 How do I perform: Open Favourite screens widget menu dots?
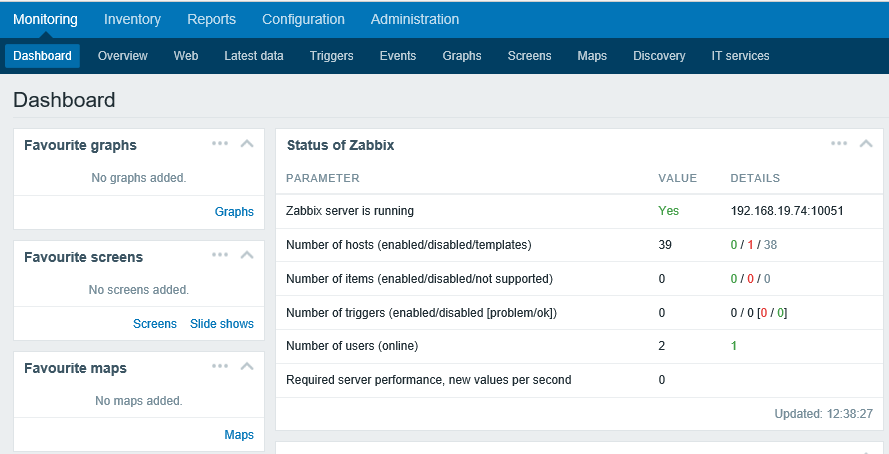tap(220, 255)
